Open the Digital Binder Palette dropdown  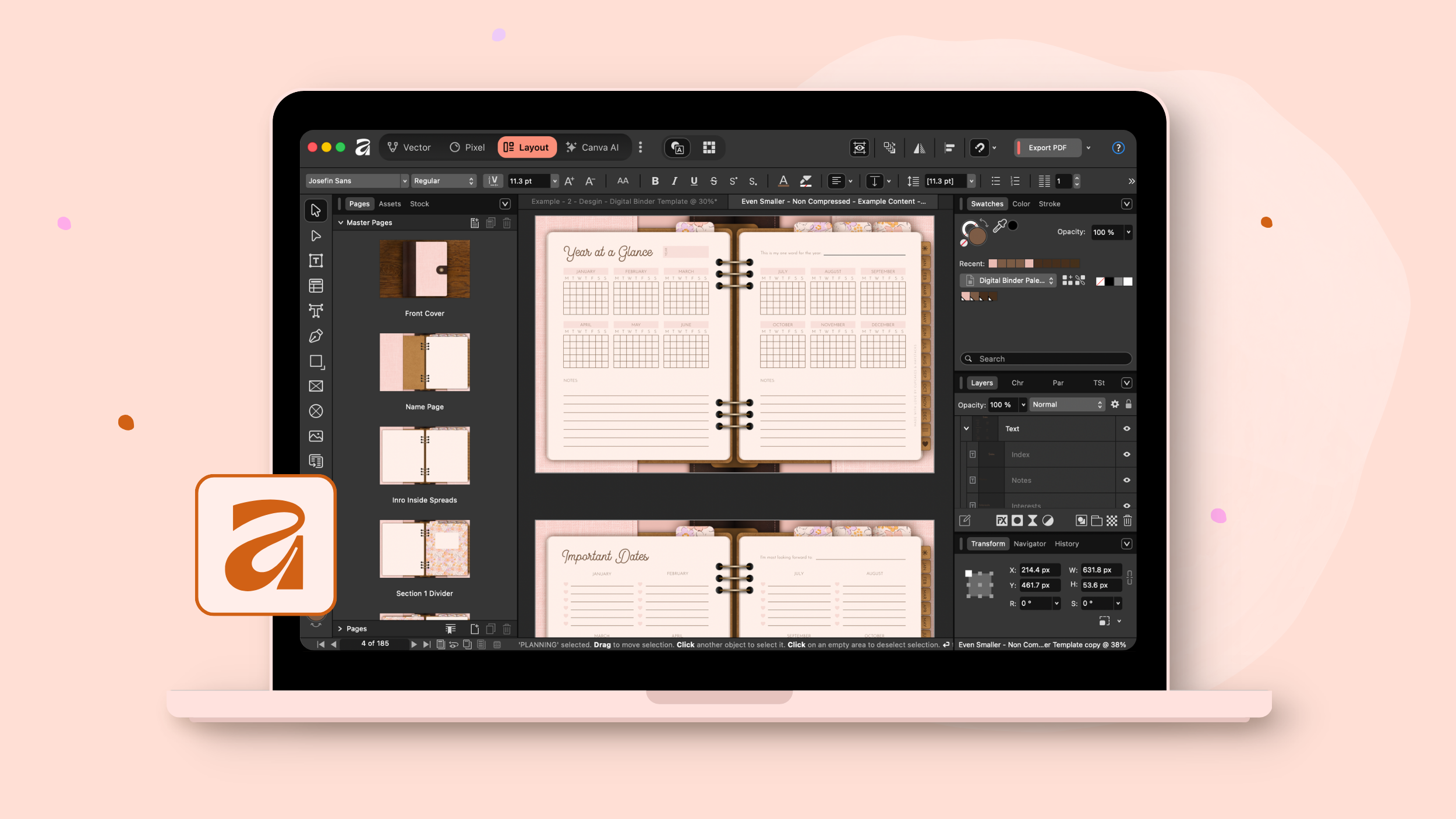tap(1008, 281)
